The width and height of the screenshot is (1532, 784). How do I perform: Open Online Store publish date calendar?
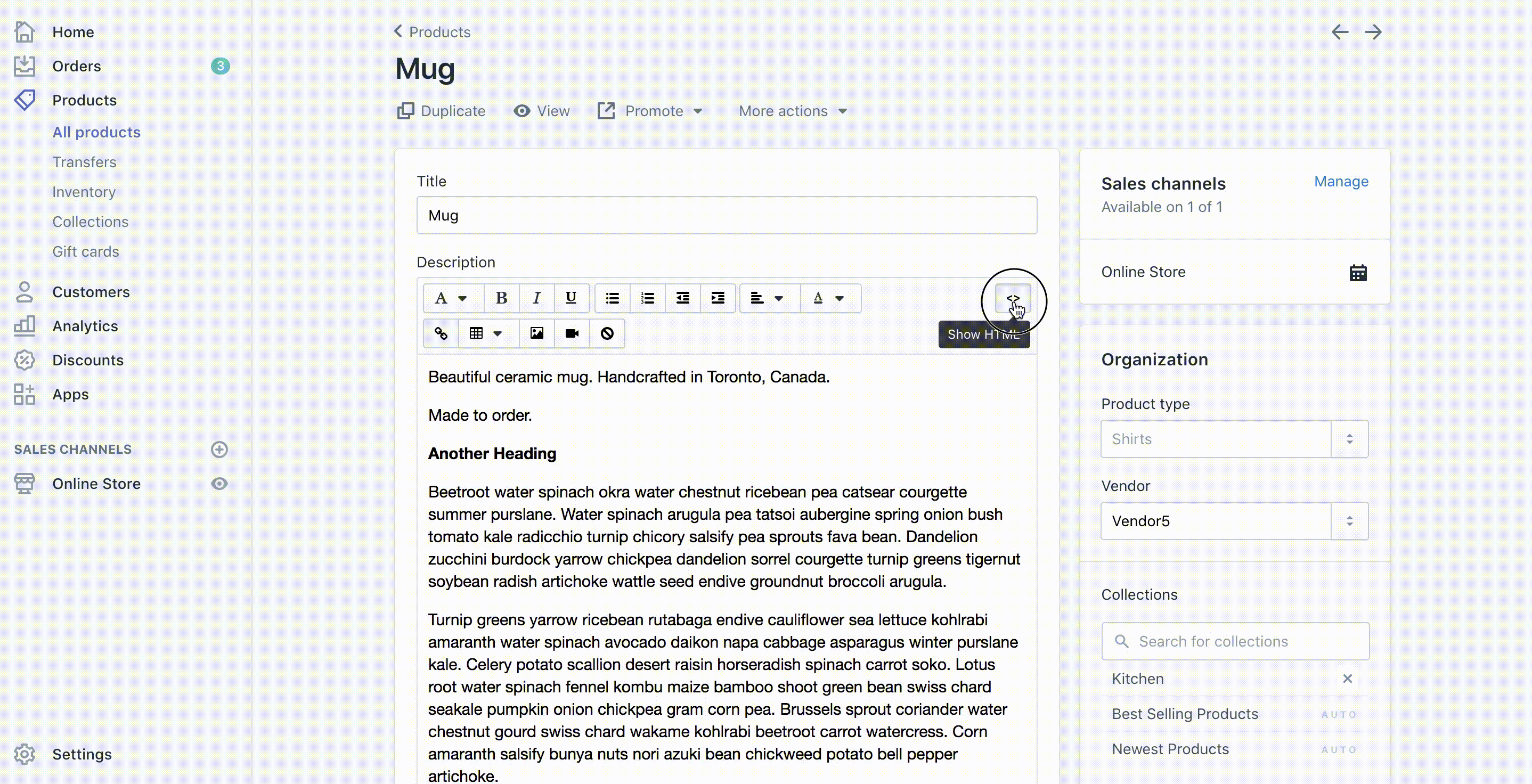[1358, 273]
